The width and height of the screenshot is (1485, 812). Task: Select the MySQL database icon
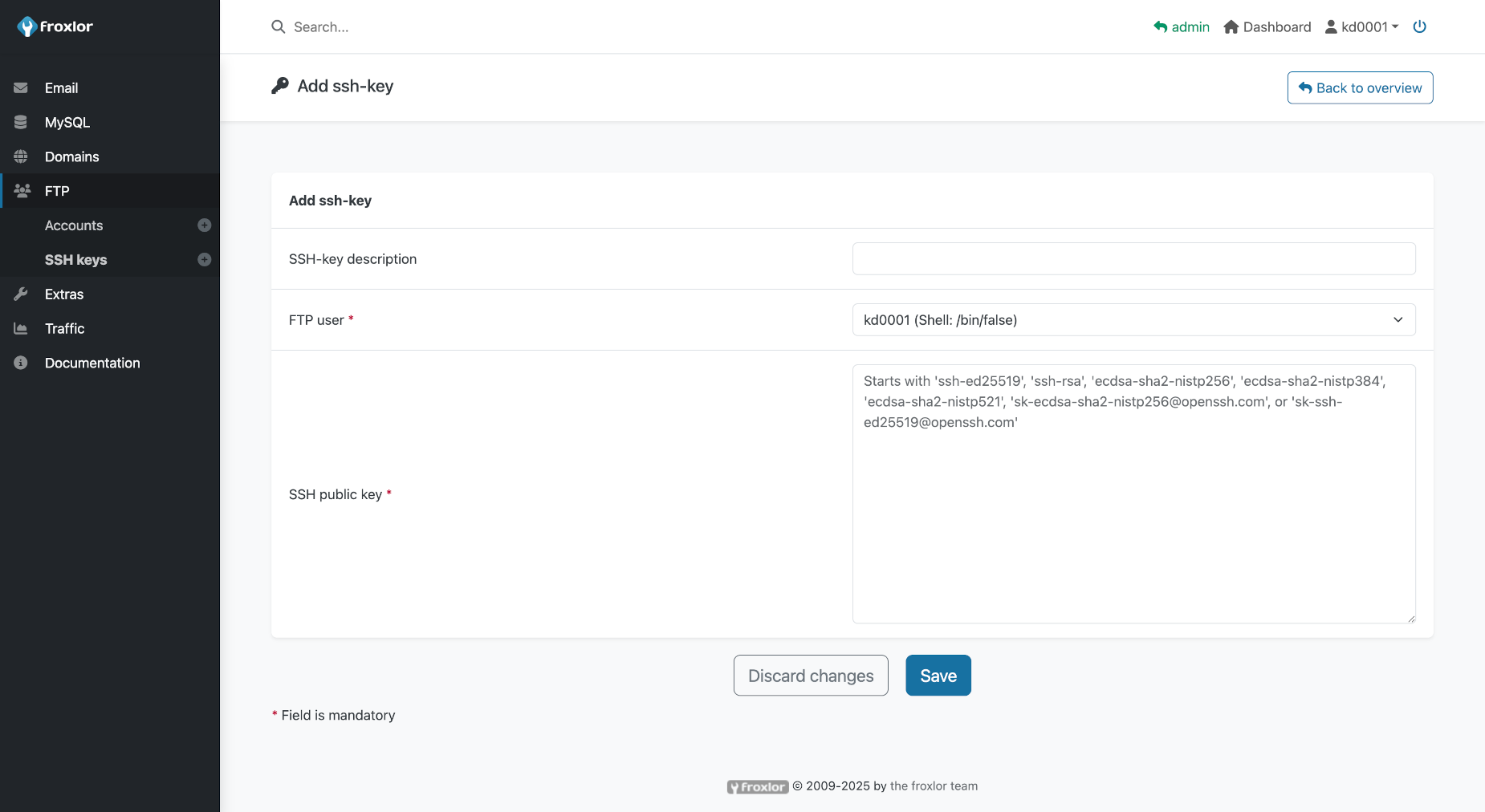pyautogui.click(x=21, y=122)
